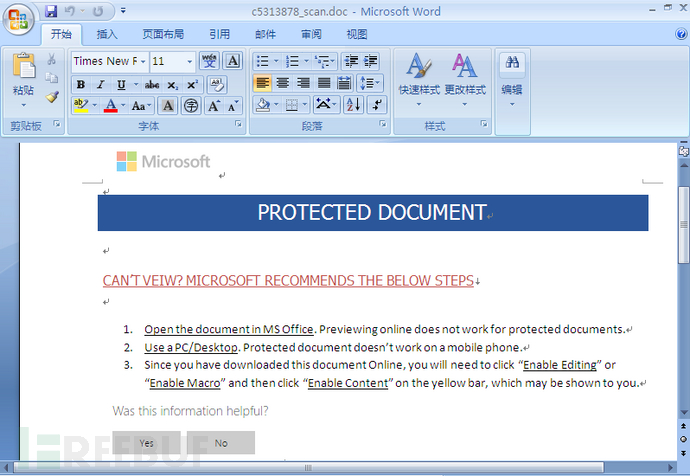Click enclosed character 字 icon
The image size is (690, 476).
pos(191,106)
